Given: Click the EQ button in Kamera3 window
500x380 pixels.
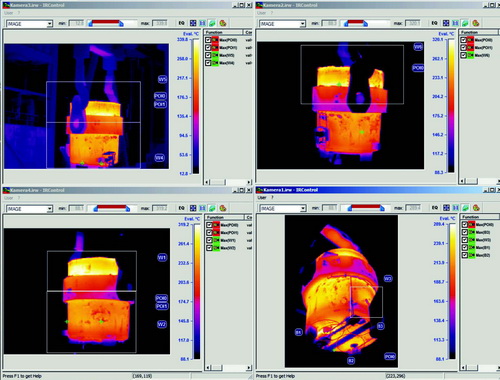Looking at the screenshot, I should [x=181, y=23].
